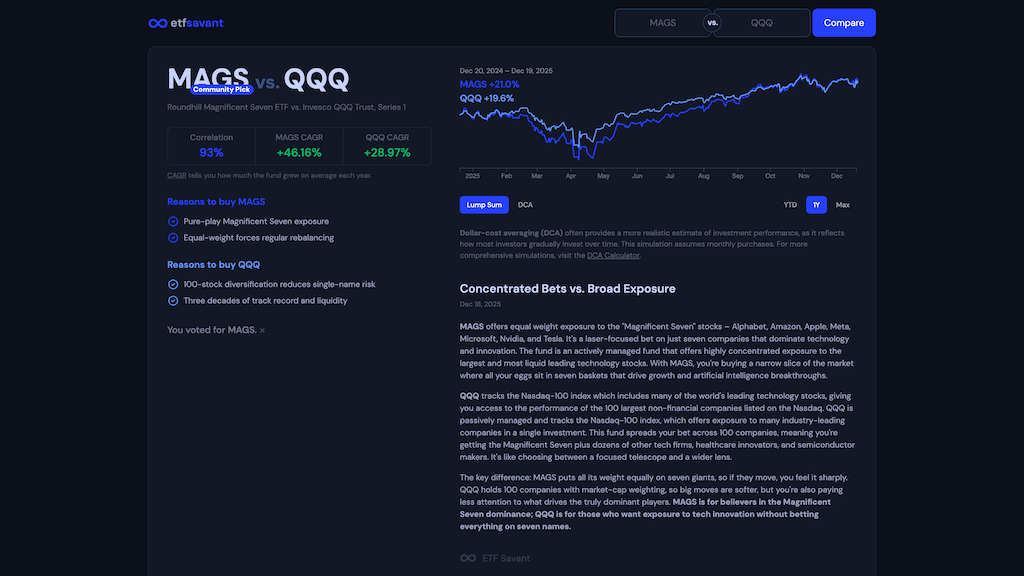Dismiss the 'You voted for MAGS' note

tap(261, 329)
